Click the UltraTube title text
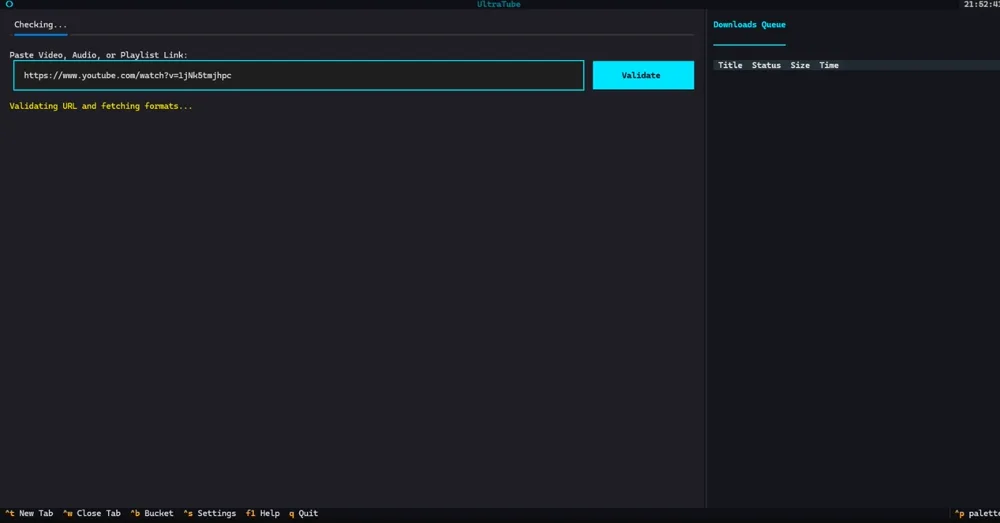The height and width of the screenshot is (523, 1000). tap(499, 4)
